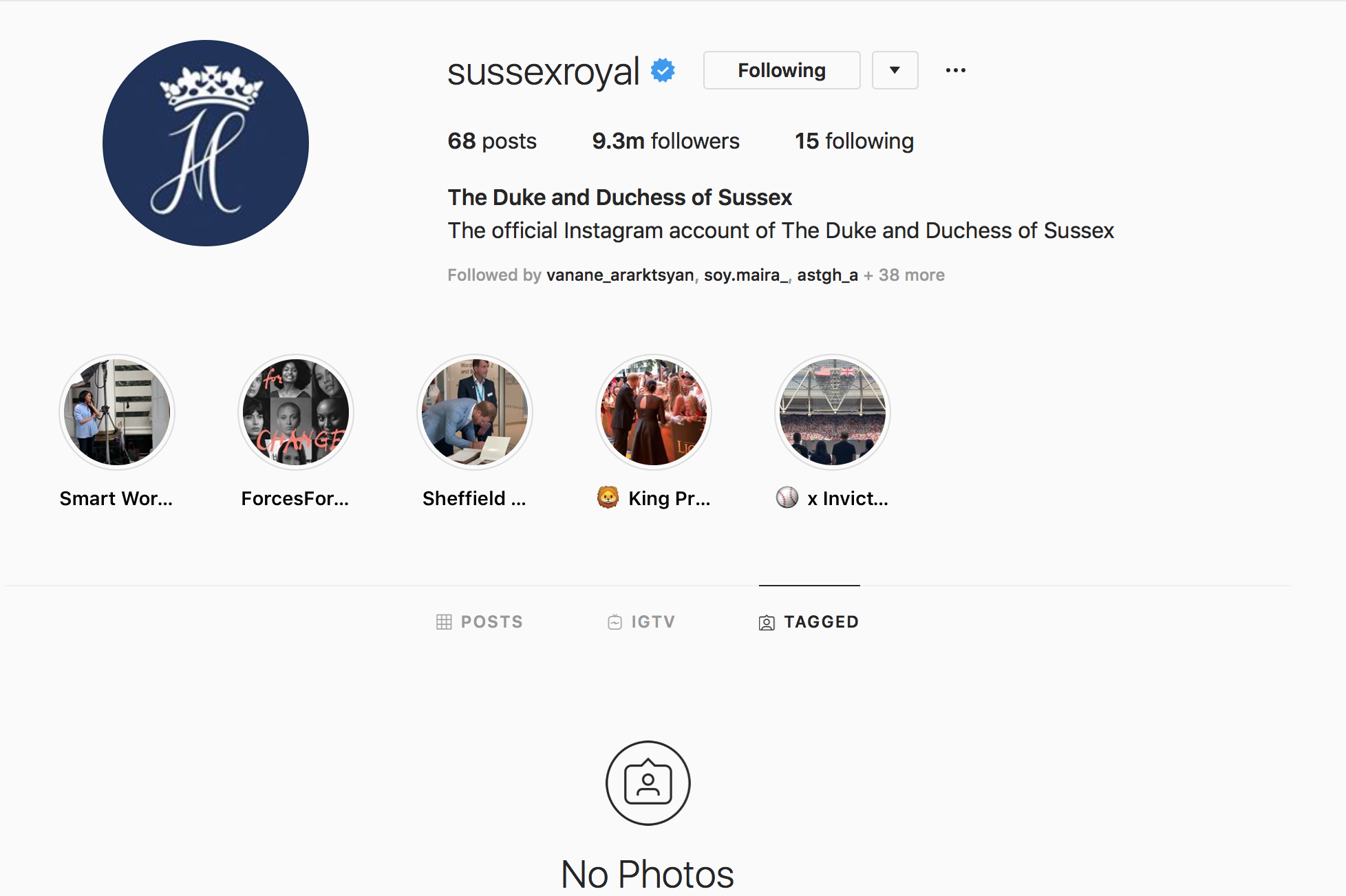
Task: Open the Smart Works story highlight
Action: [x=117, y=412]
